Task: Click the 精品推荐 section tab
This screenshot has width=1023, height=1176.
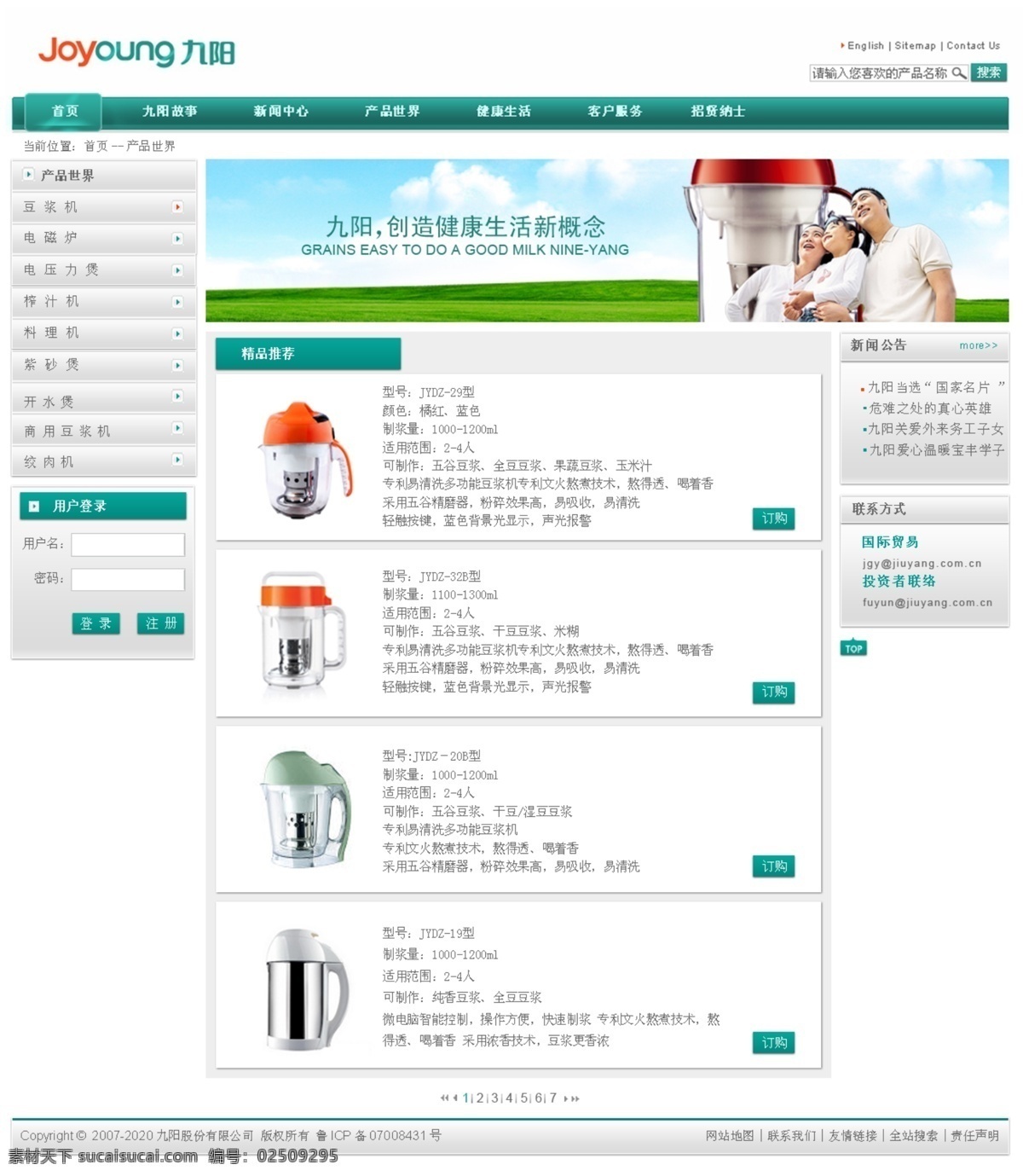Action: (x=308, y=353)
